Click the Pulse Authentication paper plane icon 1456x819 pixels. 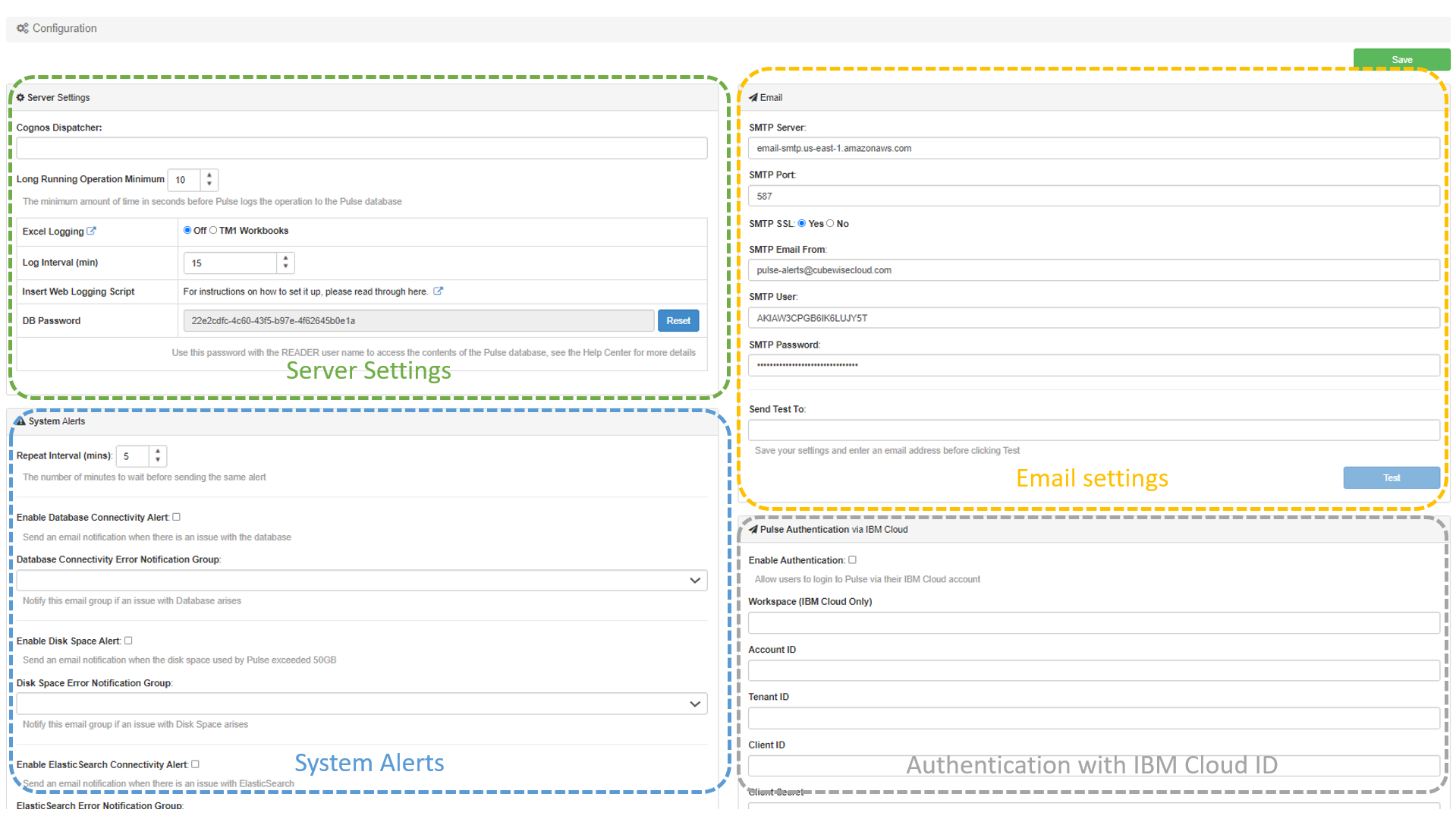[753, 530]
